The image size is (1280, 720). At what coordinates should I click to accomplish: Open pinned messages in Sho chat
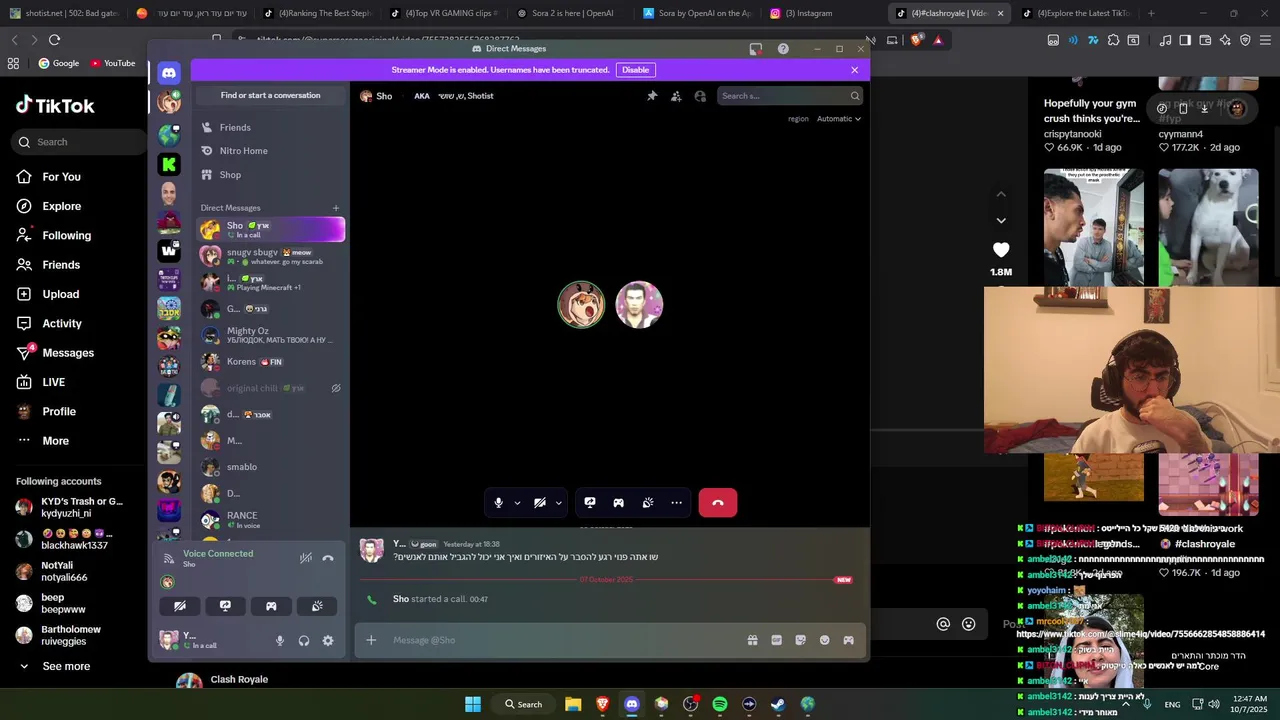(x=652, y=96)
